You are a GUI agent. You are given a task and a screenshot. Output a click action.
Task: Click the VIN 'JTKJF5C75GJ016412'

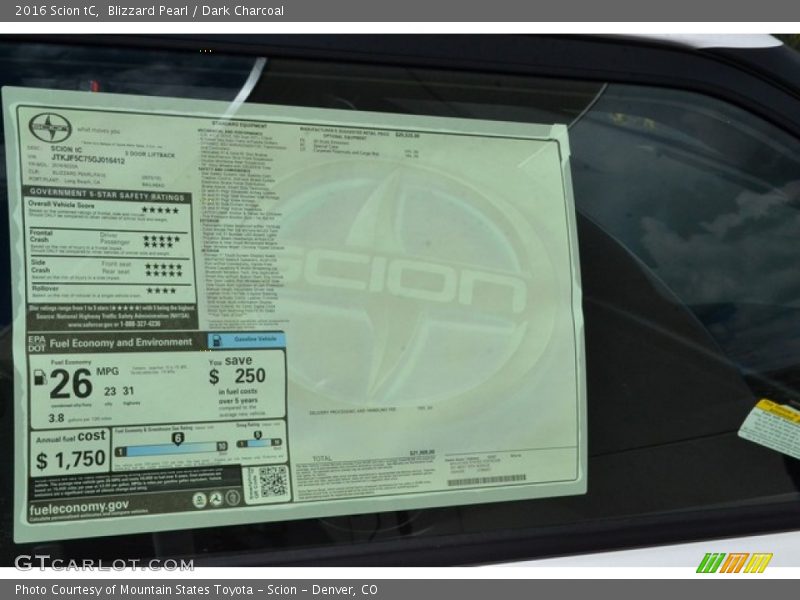pyautogui.click(x=88, y=159)
